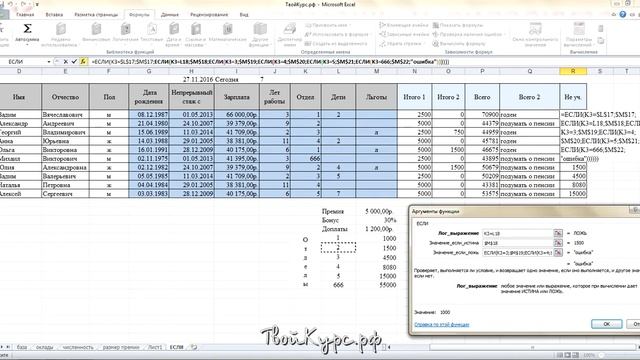640x360 pixels.
Task: Click the cell with salary '66 000,00р'
Action: click(237, 115)
